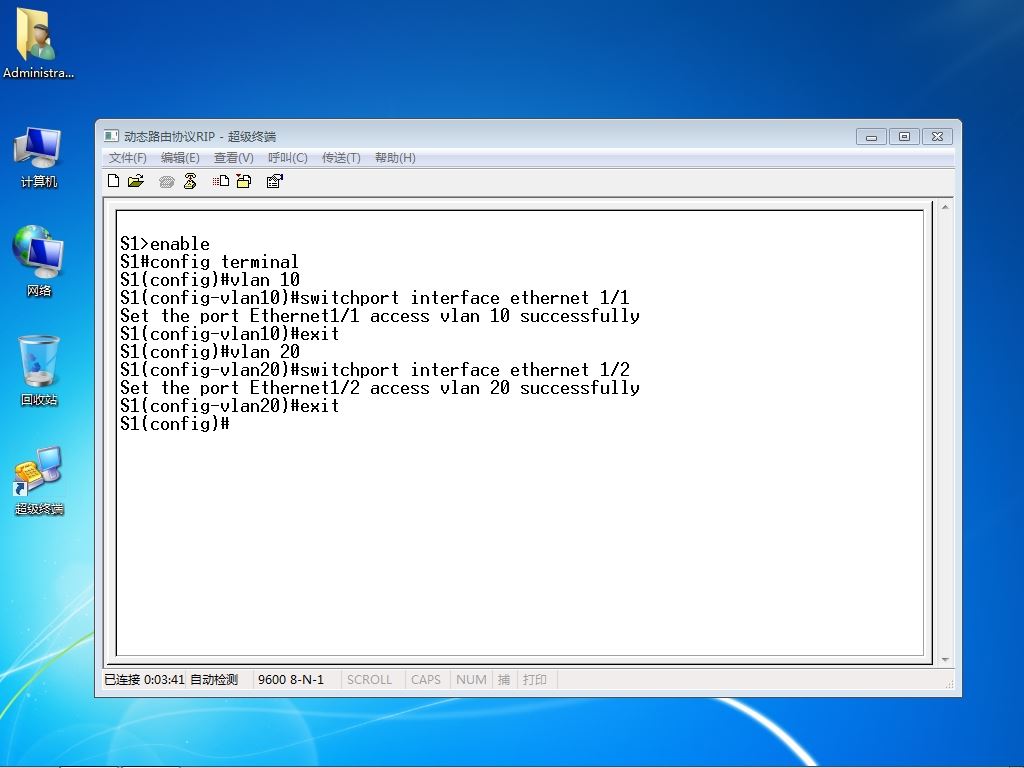Viewport: 1024px width, 768px height.
Task: Click the 打印 print status indicator
Action: coord(534,679)
